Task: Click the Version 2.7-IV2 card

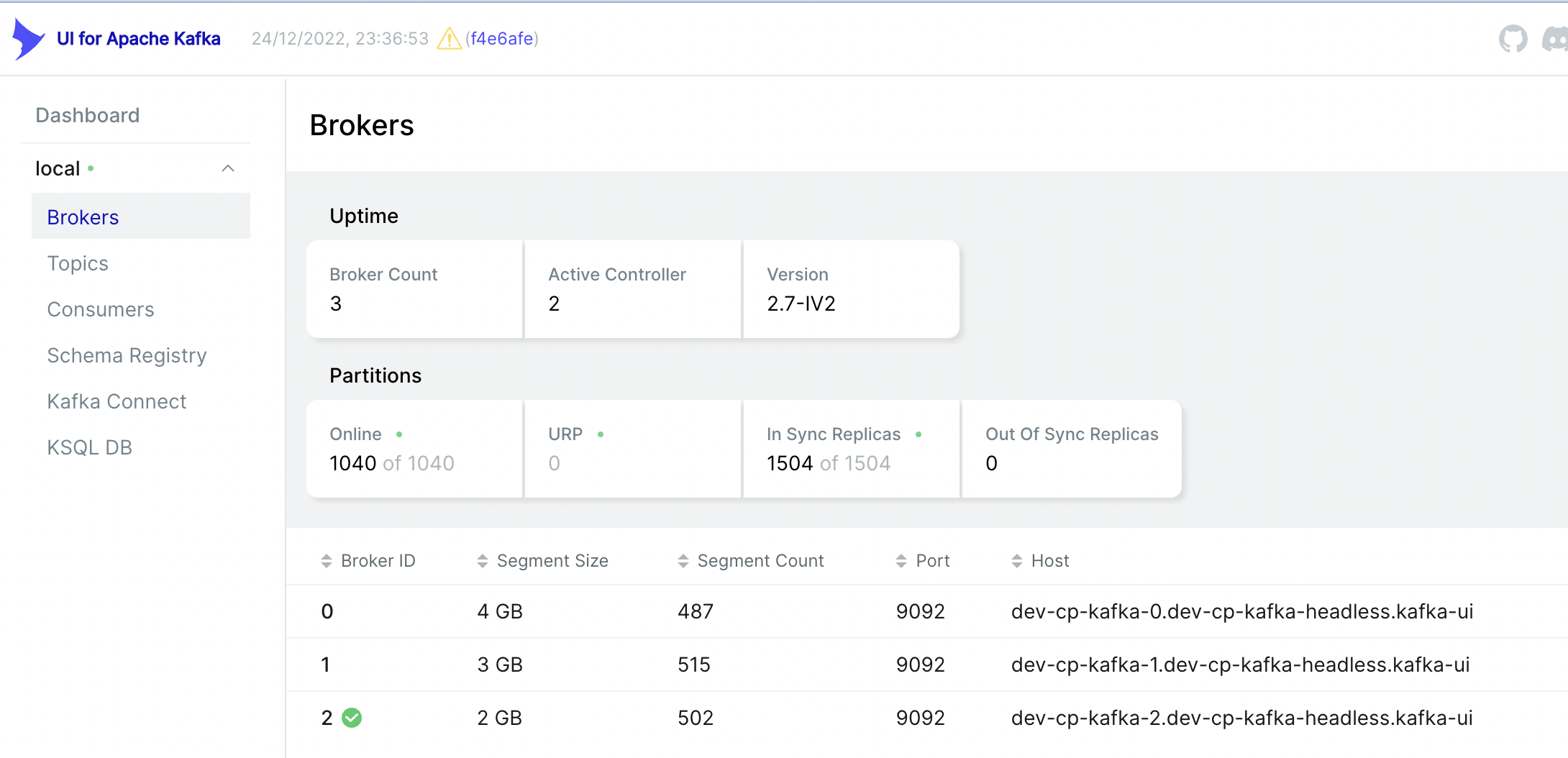Action: [852, 289]
